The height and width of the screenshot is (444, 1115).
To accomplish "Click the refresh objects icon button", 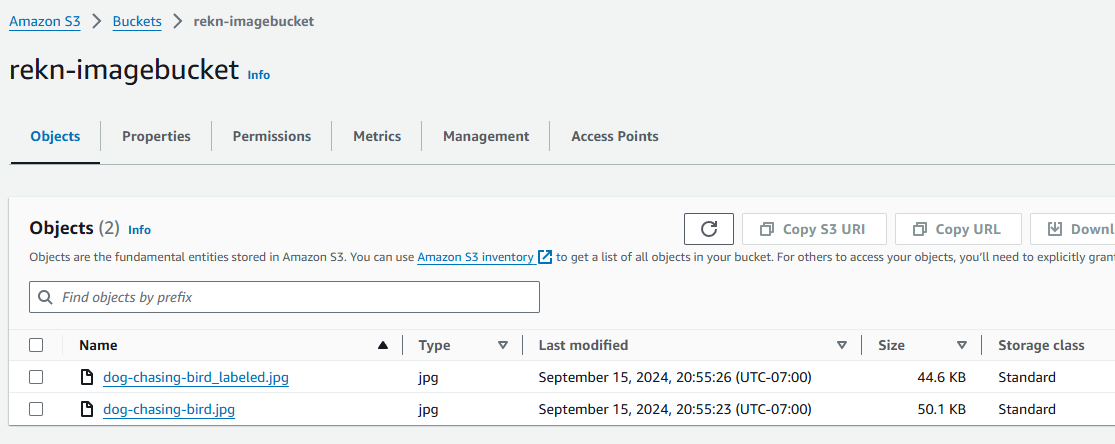I will coord(709,229).
